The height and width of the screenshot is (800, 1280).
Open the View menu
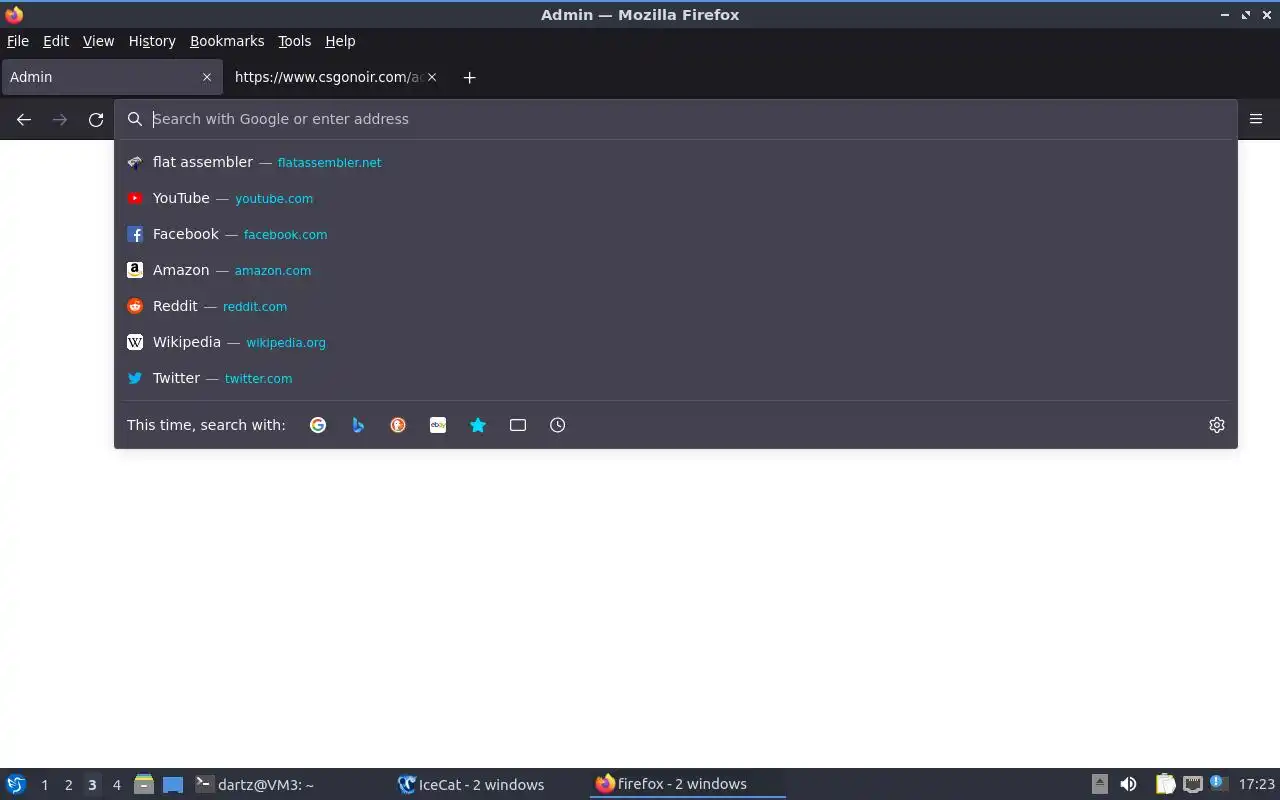pyautogui.click(x=98, y=41)
